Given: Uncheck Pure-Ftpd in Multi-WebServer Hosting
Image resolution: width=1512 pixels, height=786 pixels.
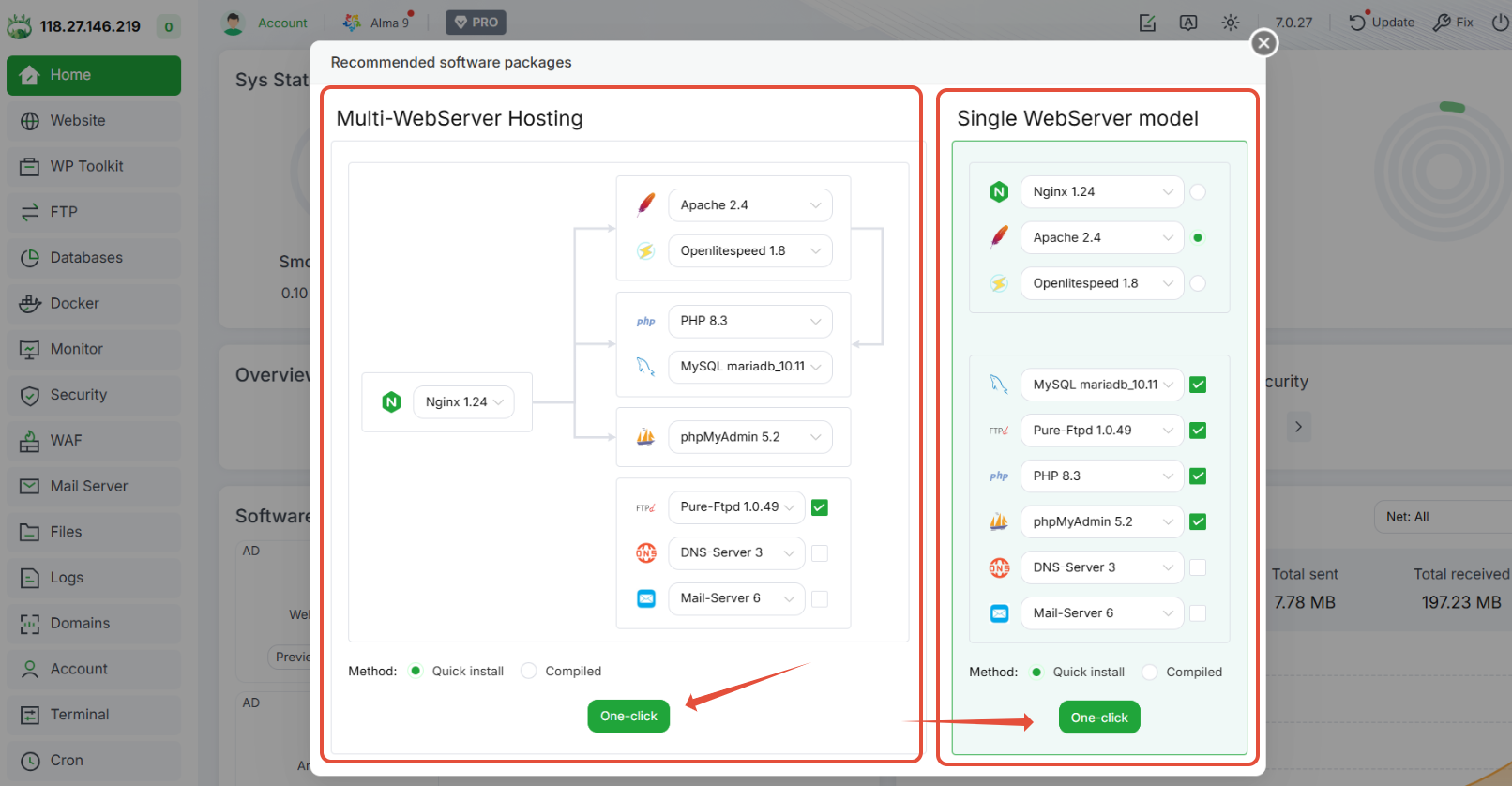Looking at the screenshot, I should [x=820, y=507].
